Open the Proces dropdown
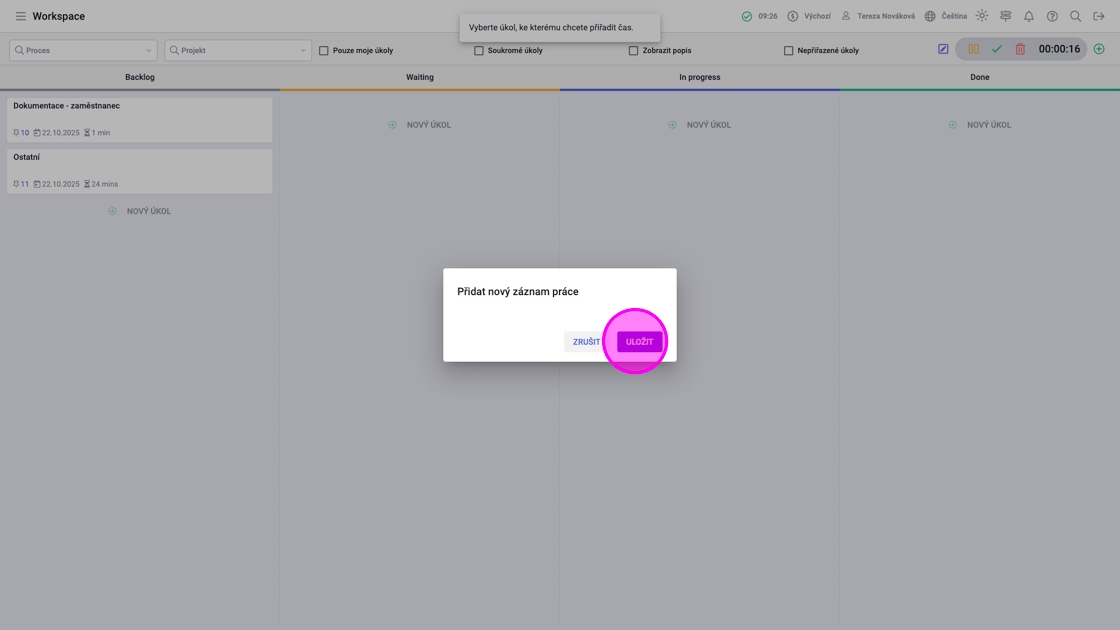 click(83, 50)
